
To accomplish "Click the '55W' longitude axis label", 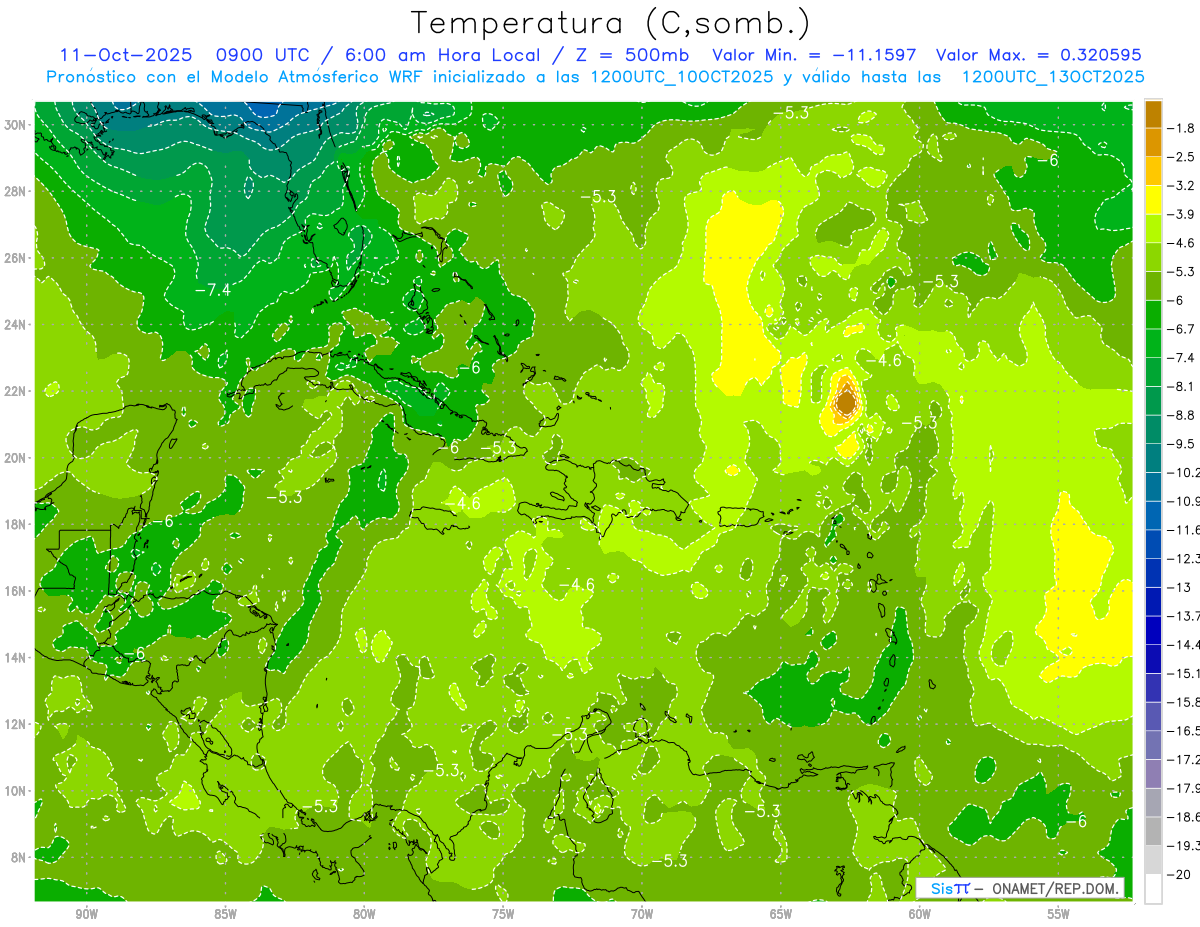I will pos(1059,914).
